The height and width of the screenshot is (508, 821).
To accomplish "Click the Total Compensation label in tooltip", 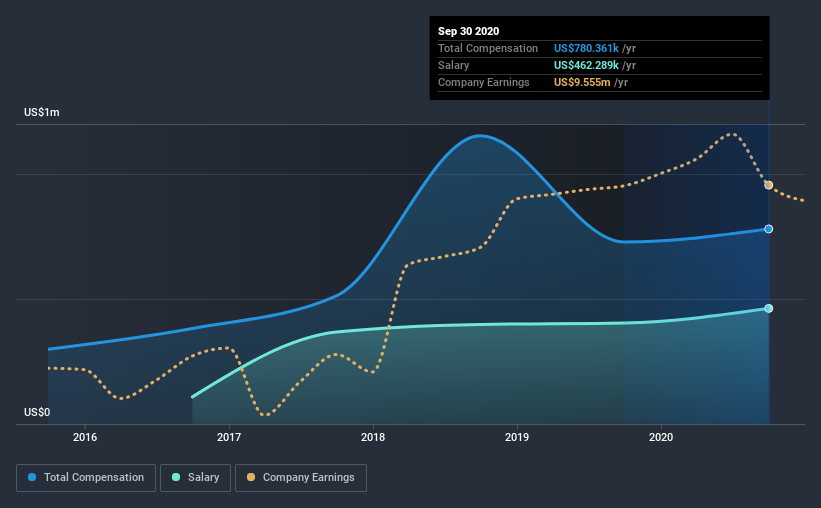I will [x=487, y=48].
